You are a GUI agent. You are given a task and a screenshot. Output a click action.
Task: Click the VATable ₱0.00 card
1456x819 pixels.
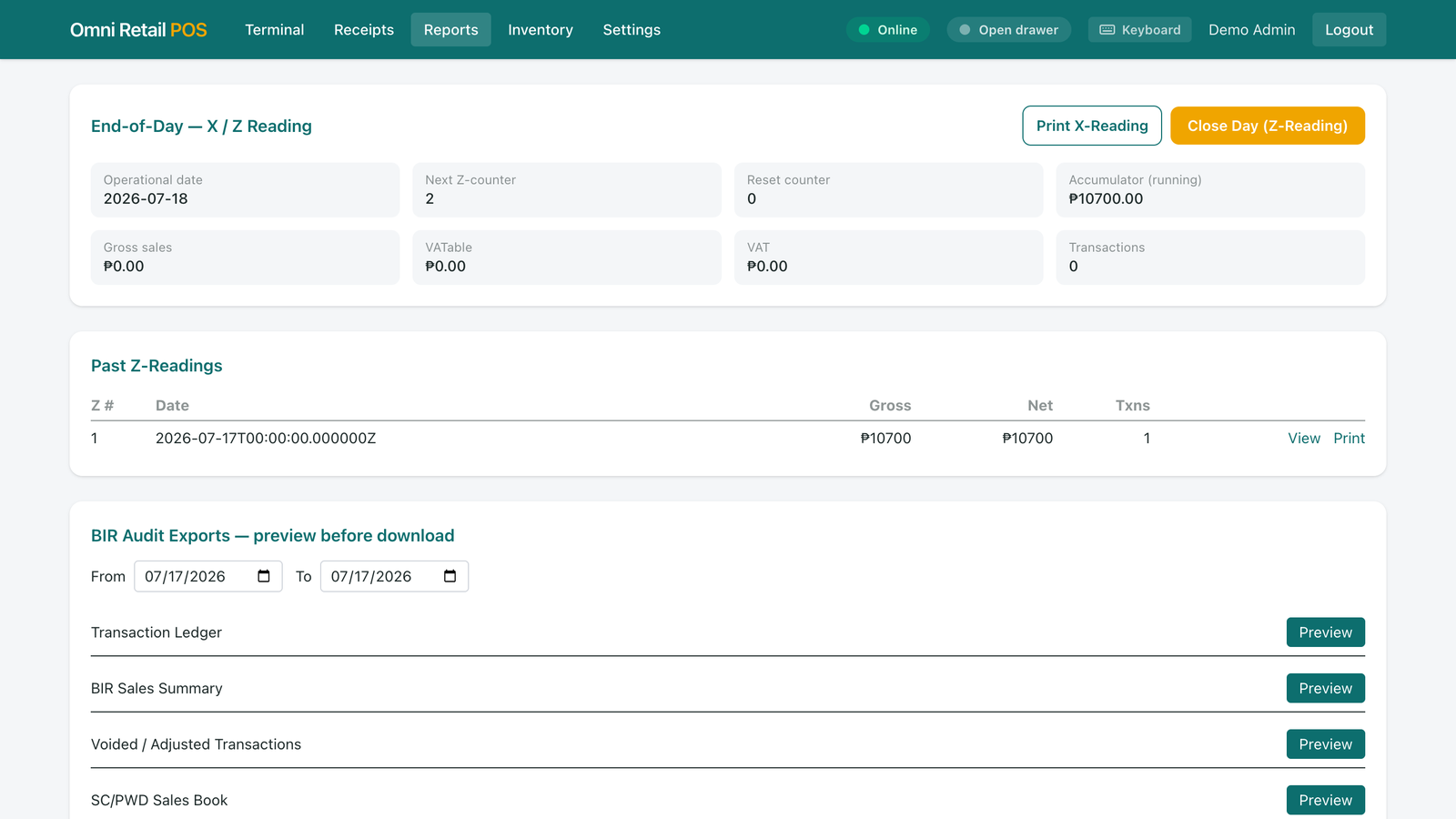coord(567,258)
